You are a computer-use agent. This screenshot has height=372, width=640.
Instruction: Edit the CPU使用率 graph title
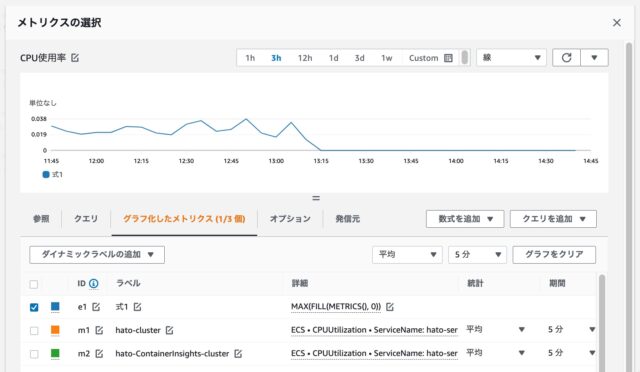pos(75,58)
